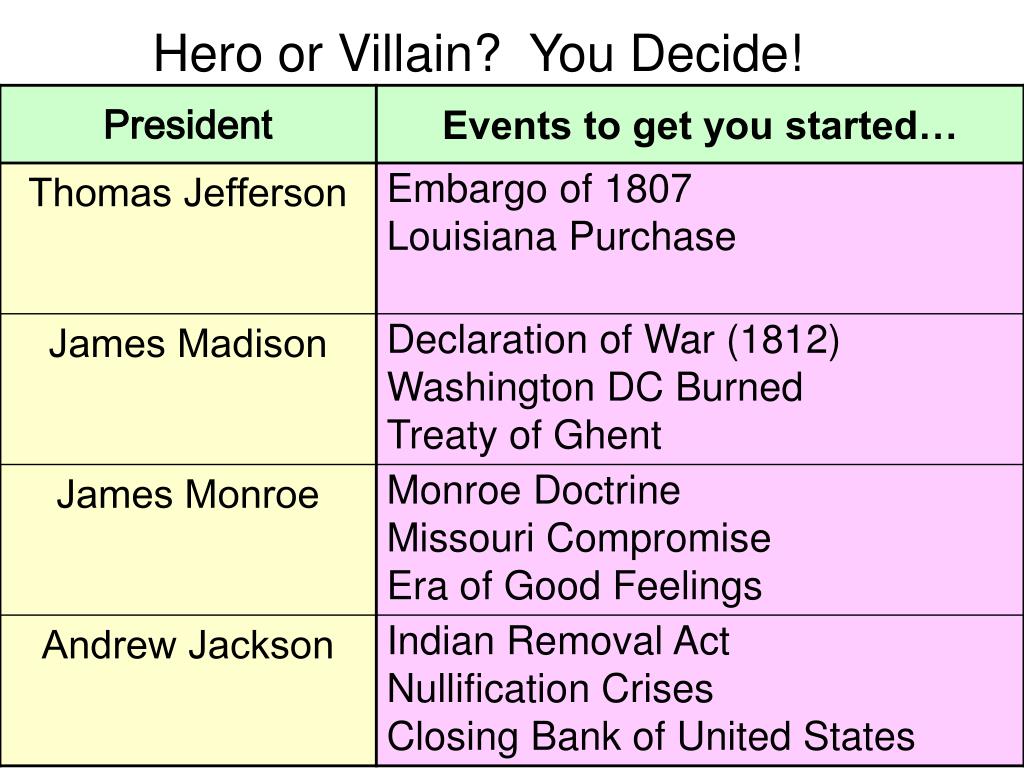Click Era of Good Feelings text
The image size is (1024, 768).
575,586
